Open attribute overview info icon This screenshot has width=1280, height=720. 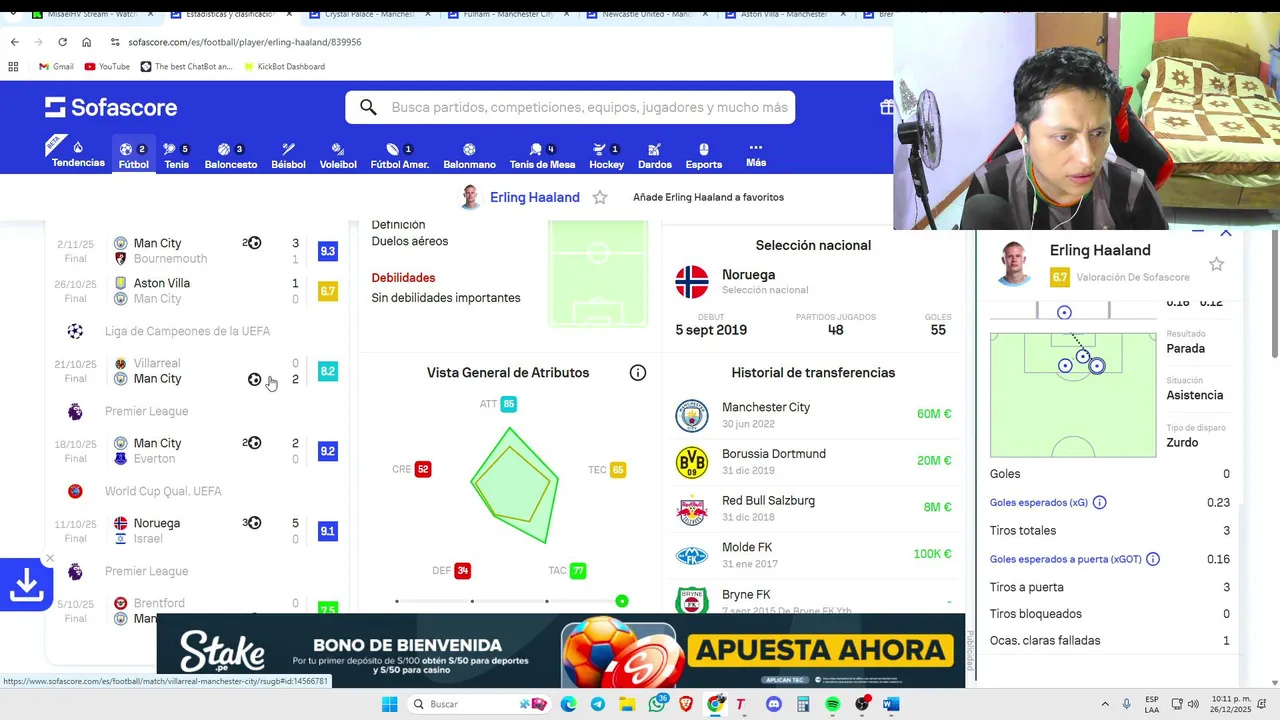pyautogui.click(x=638, y=373)
